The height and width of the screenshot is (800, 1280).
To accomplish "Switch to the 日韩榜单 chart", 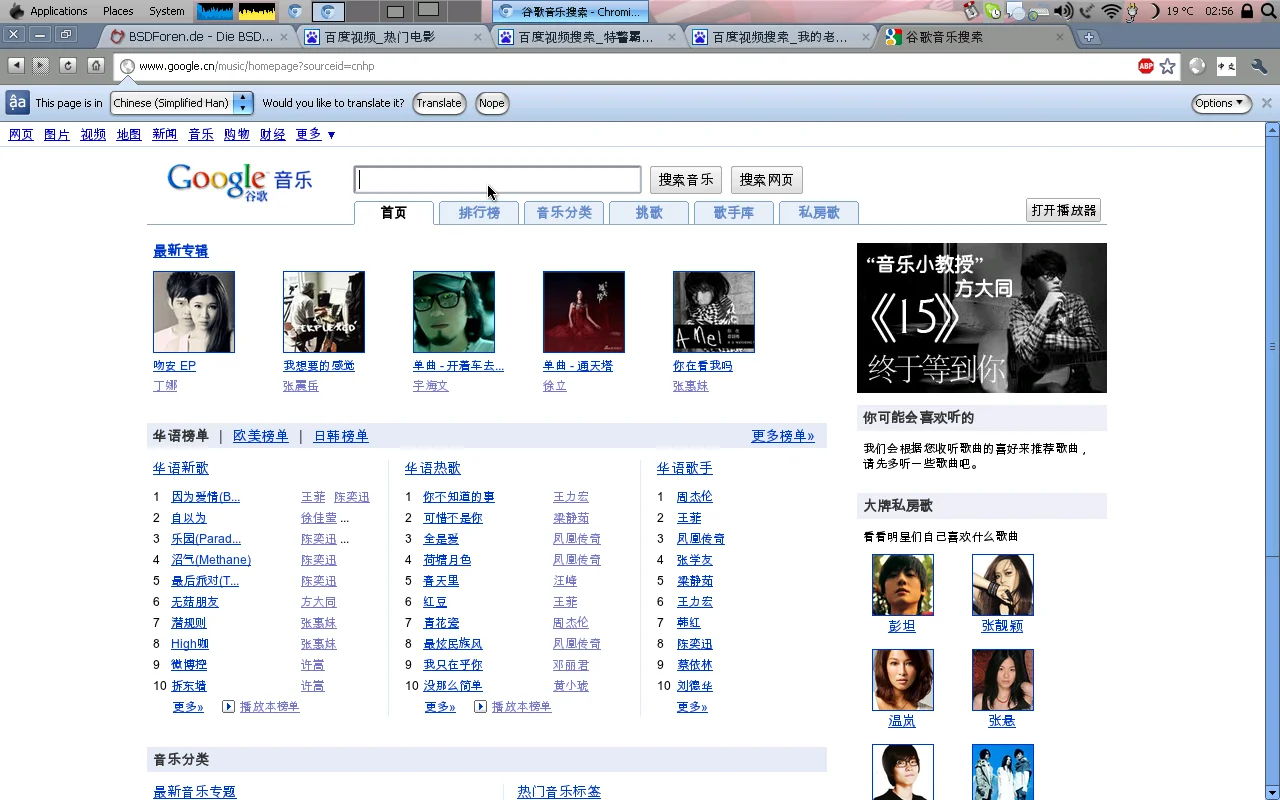I will (x=341, y=436).
